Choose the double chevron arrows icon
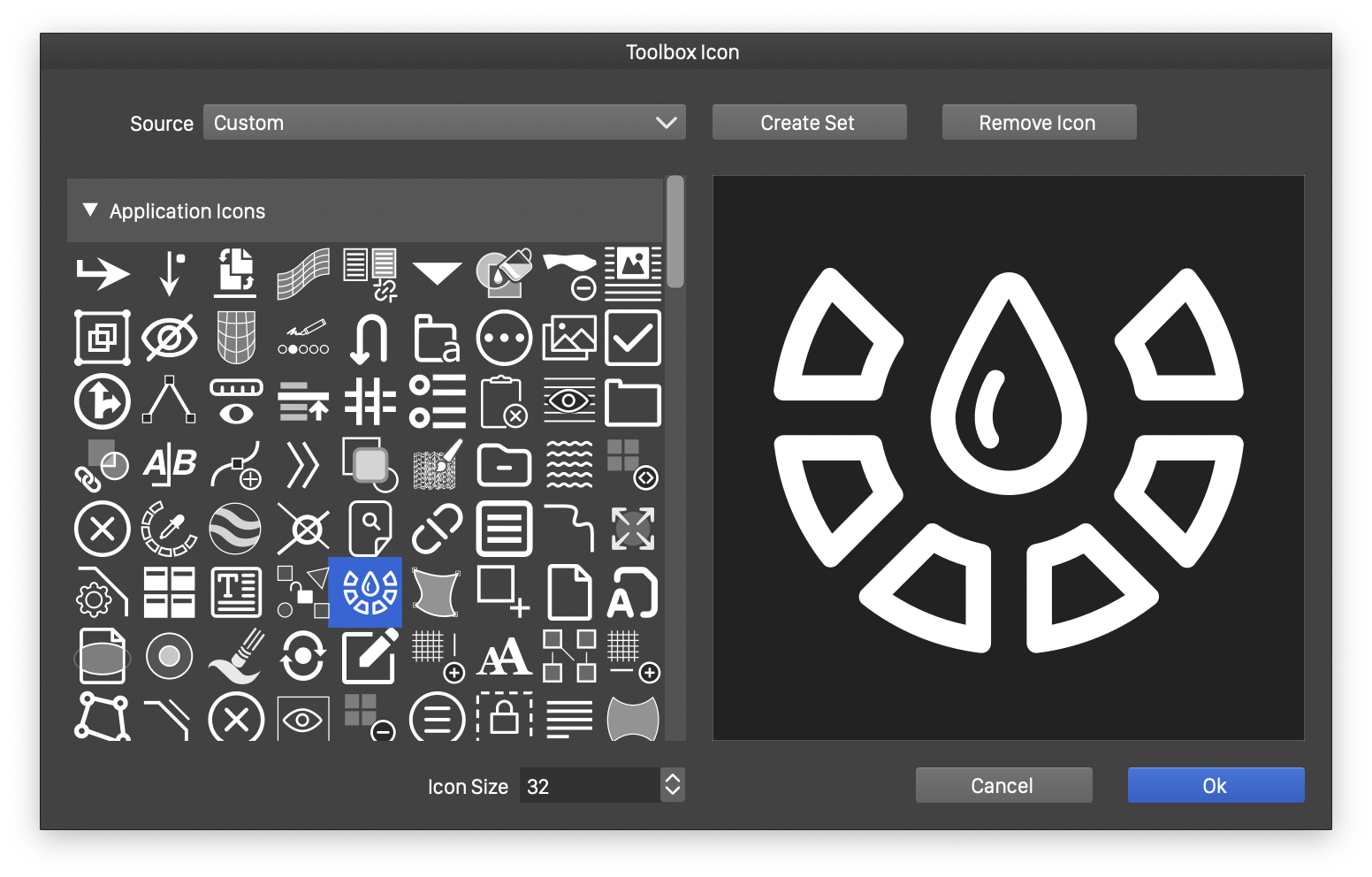The image size is (1372, 877). tap(302, 465)
